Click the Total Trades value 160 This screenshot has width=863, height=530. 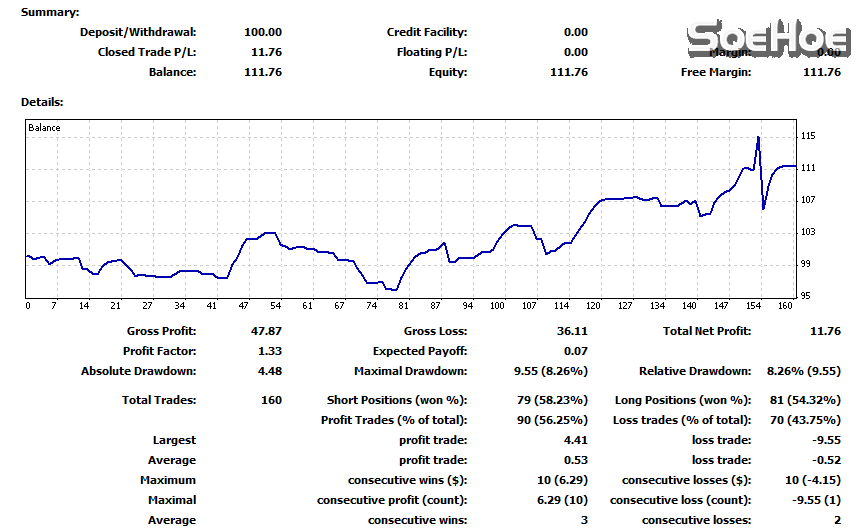[272, 400]
